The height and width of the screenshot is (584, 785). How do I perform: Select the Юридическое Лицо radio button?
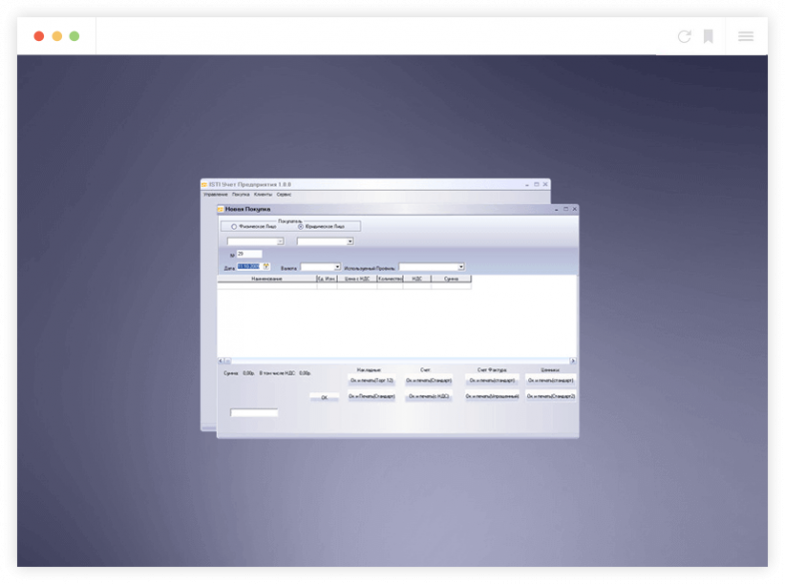click(300, 227)
